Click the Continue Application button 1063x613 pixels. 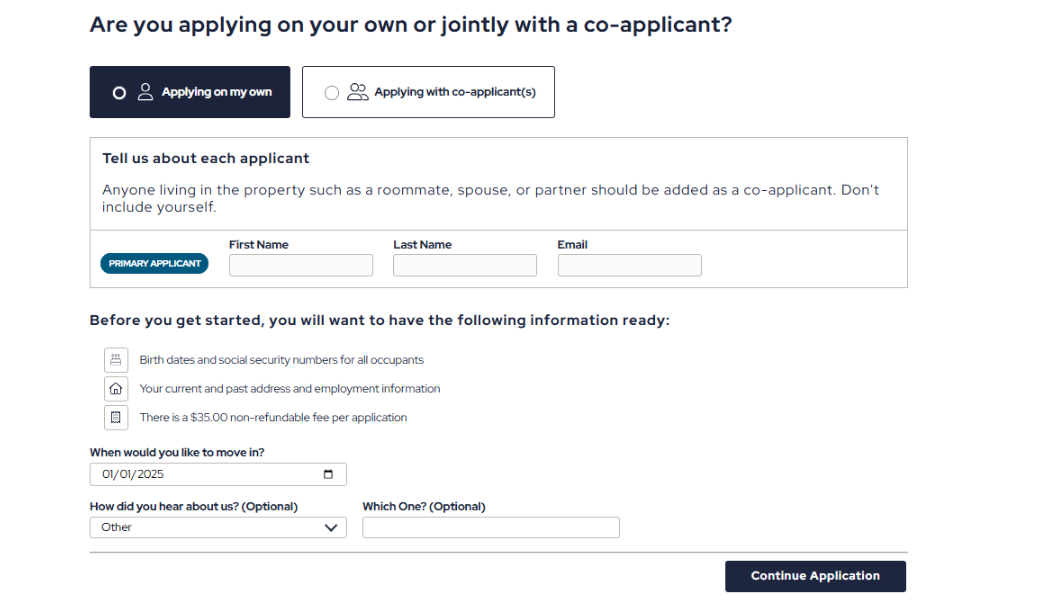[x=816, y=576]
